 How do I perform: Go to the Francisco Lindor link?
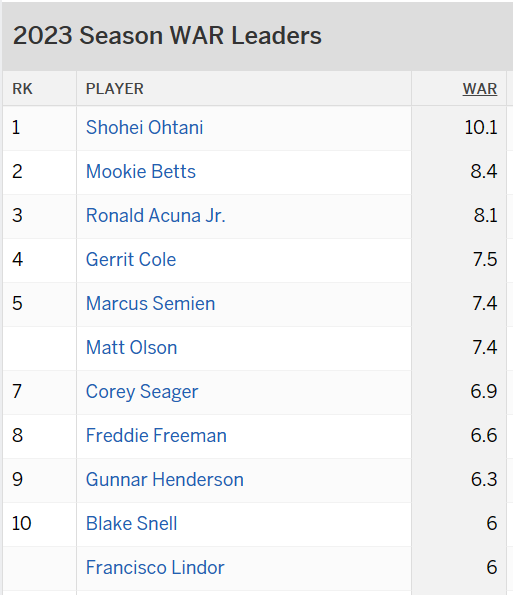(155, 568)
